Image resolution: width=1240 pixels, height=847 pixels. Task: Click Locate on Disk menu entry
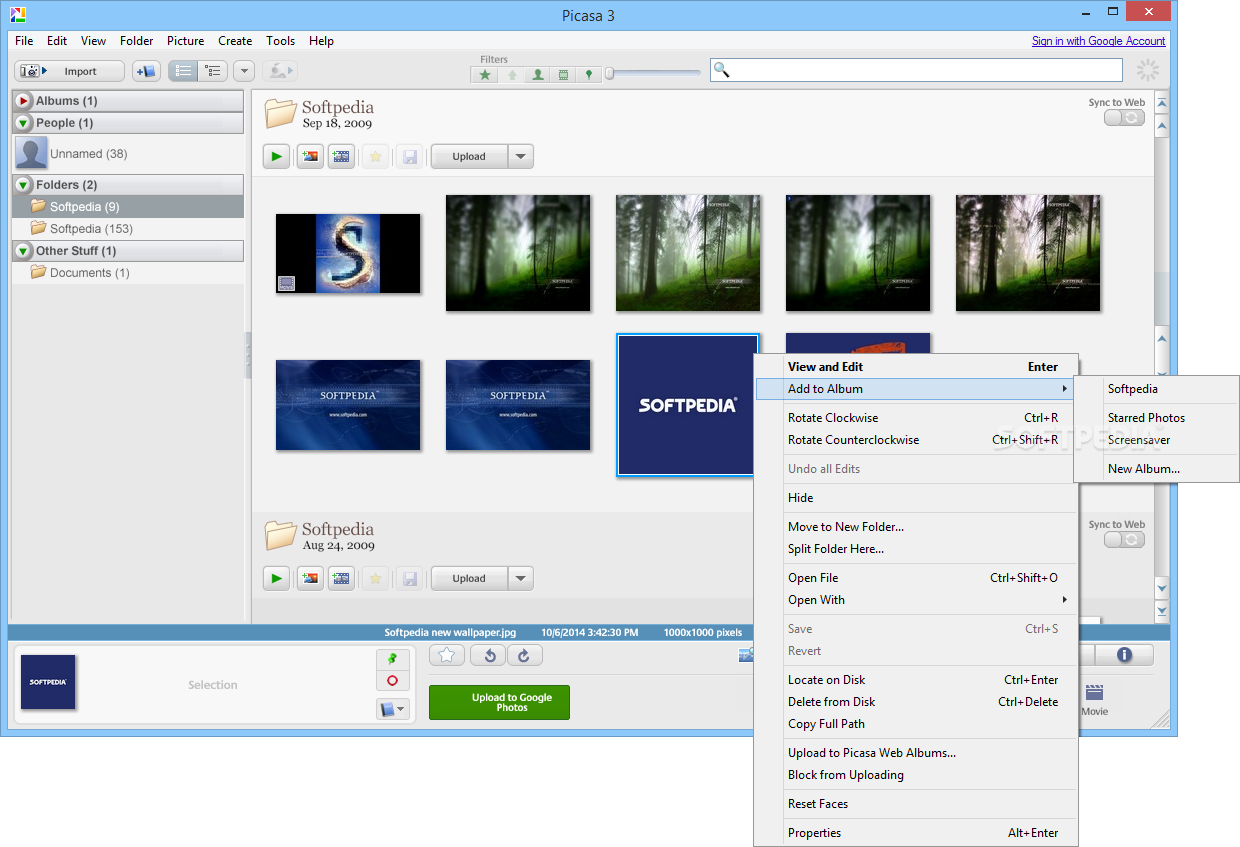click(x=916, y=680)
